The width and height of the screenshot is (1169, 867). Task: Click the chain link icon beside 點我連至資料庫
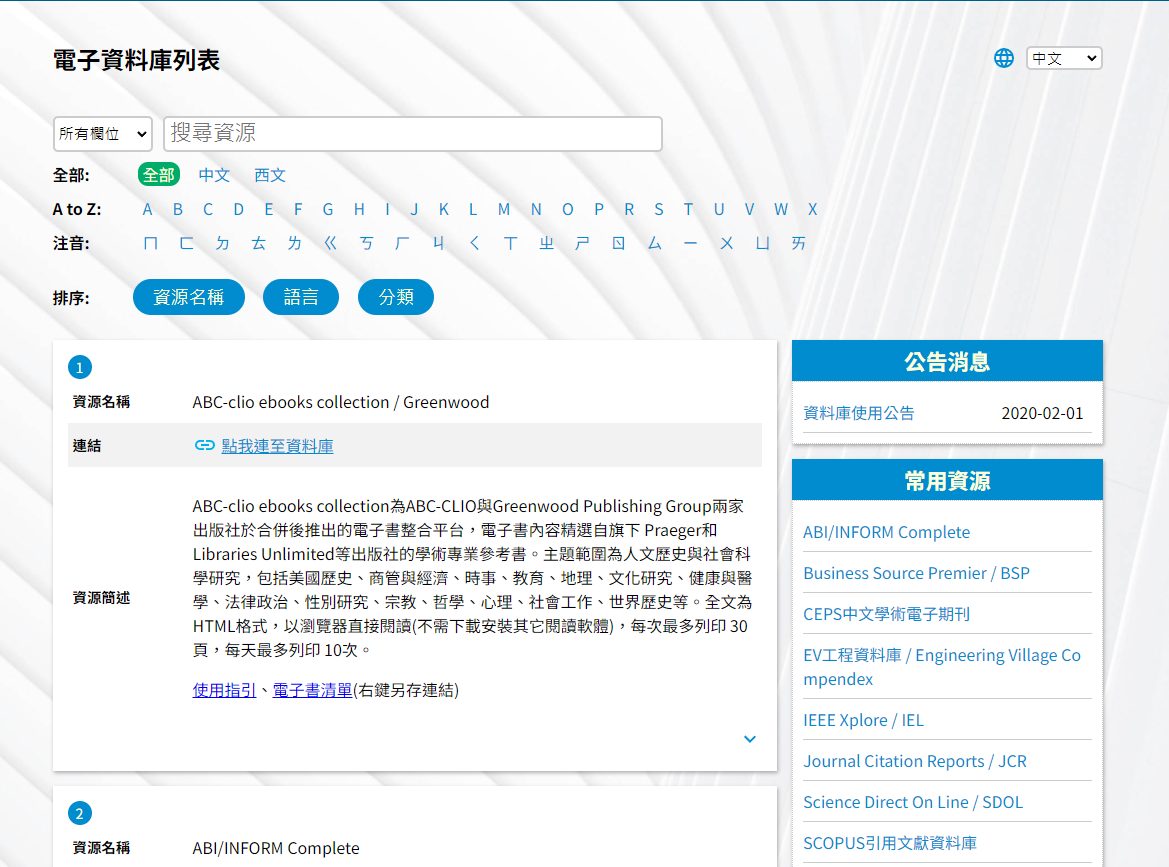(204, 445)
